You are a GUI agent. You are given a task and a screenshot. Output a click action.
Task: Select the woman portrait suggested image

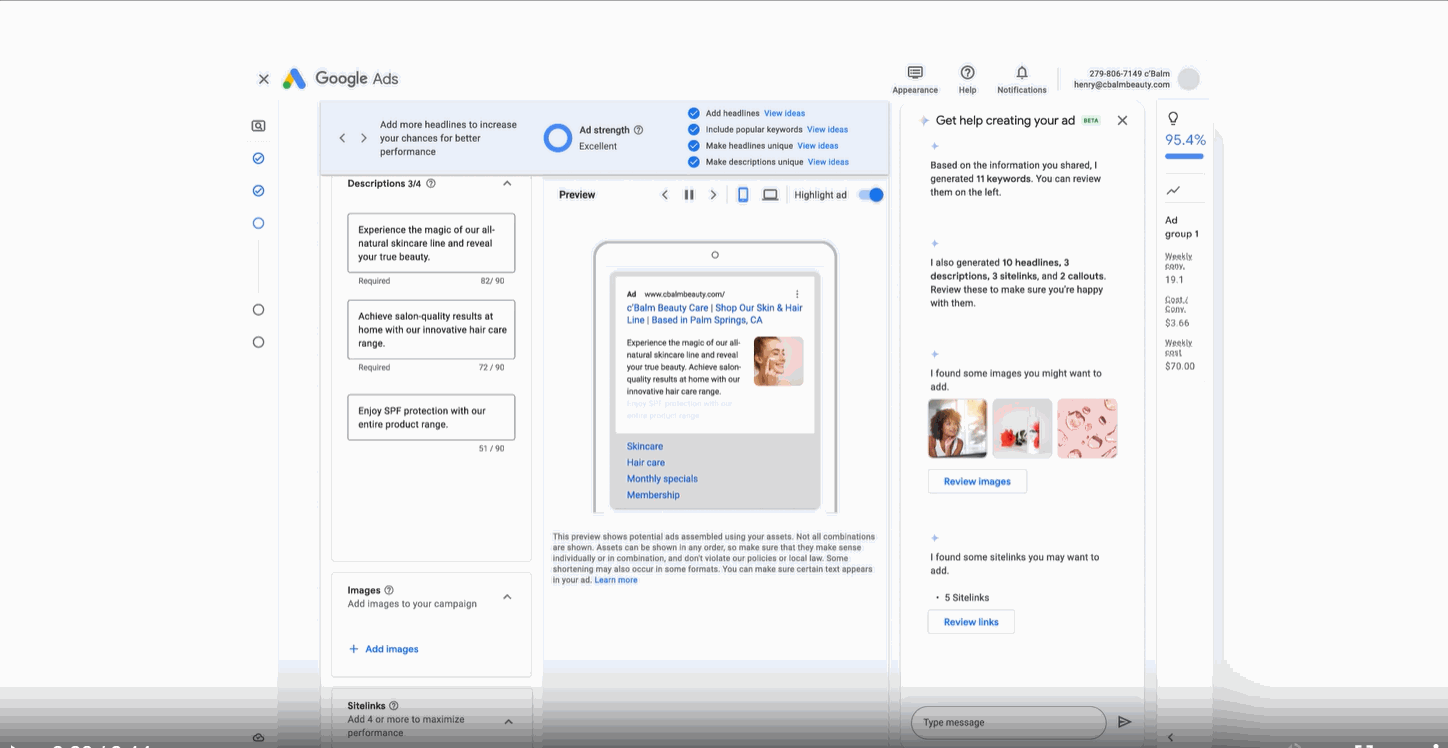[x=957, y=428]
